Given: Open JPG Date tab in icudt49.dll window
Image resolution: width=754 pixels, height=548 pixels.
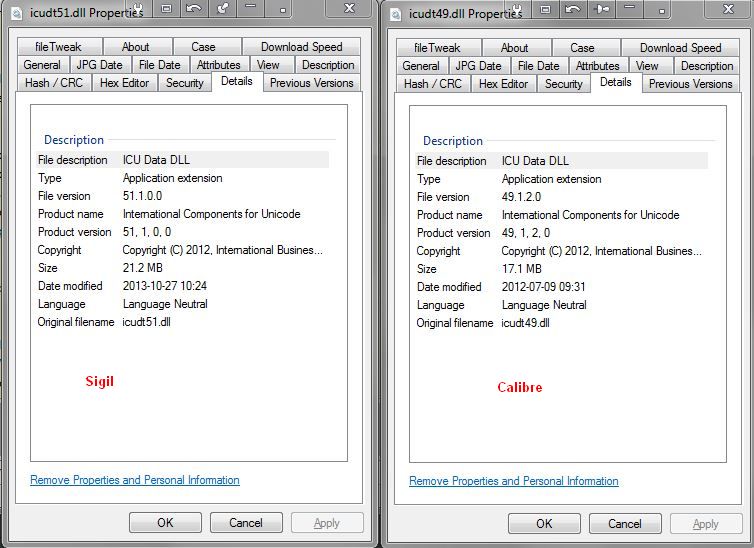Looking at the screenshot, I should 478,65.
